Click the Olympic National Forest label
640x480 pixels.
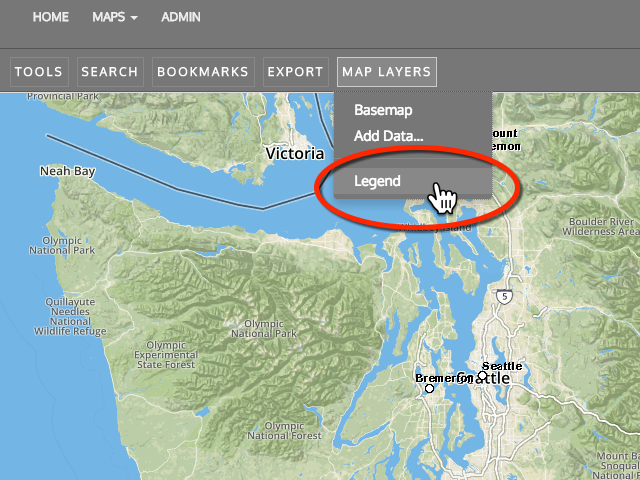click(x=284, y=428)
